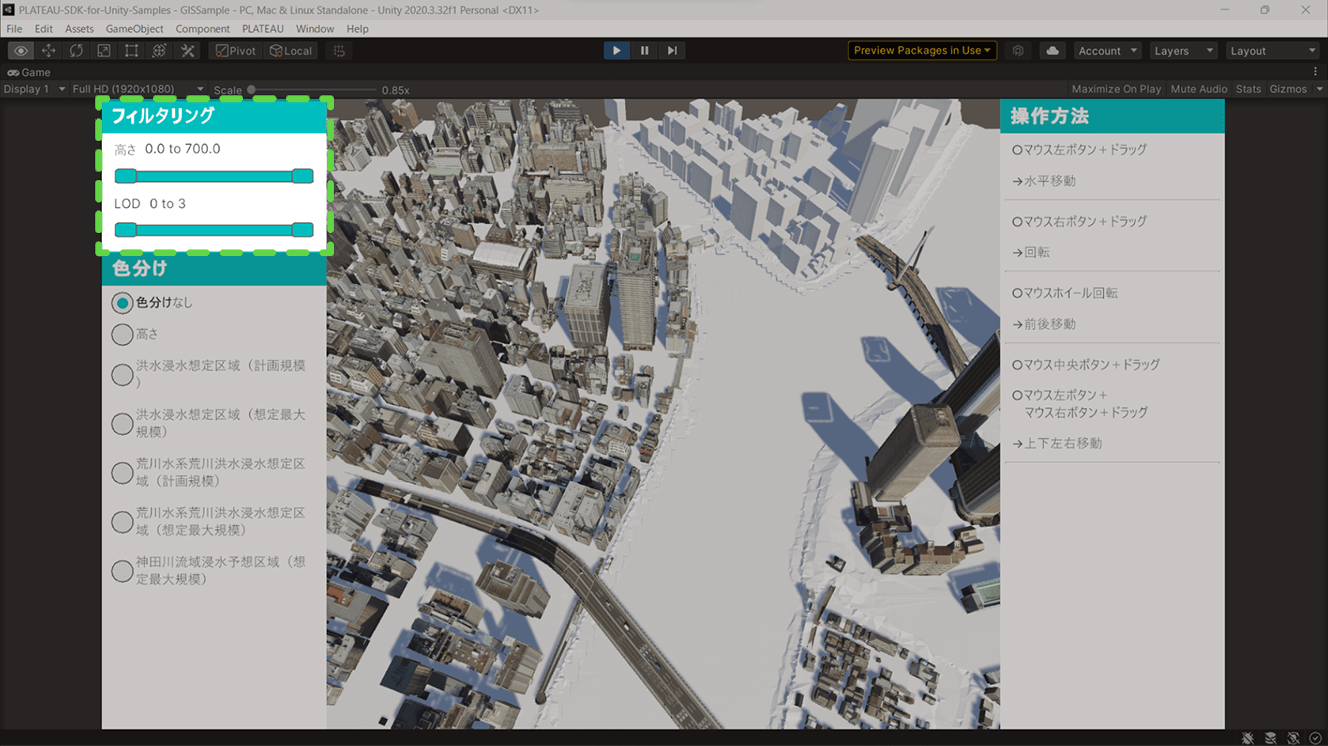Select 荒川水系荒川洪水浸水想定区域（計画規模） option
This screenshot has width=1328, height=746.
(122, 472)
